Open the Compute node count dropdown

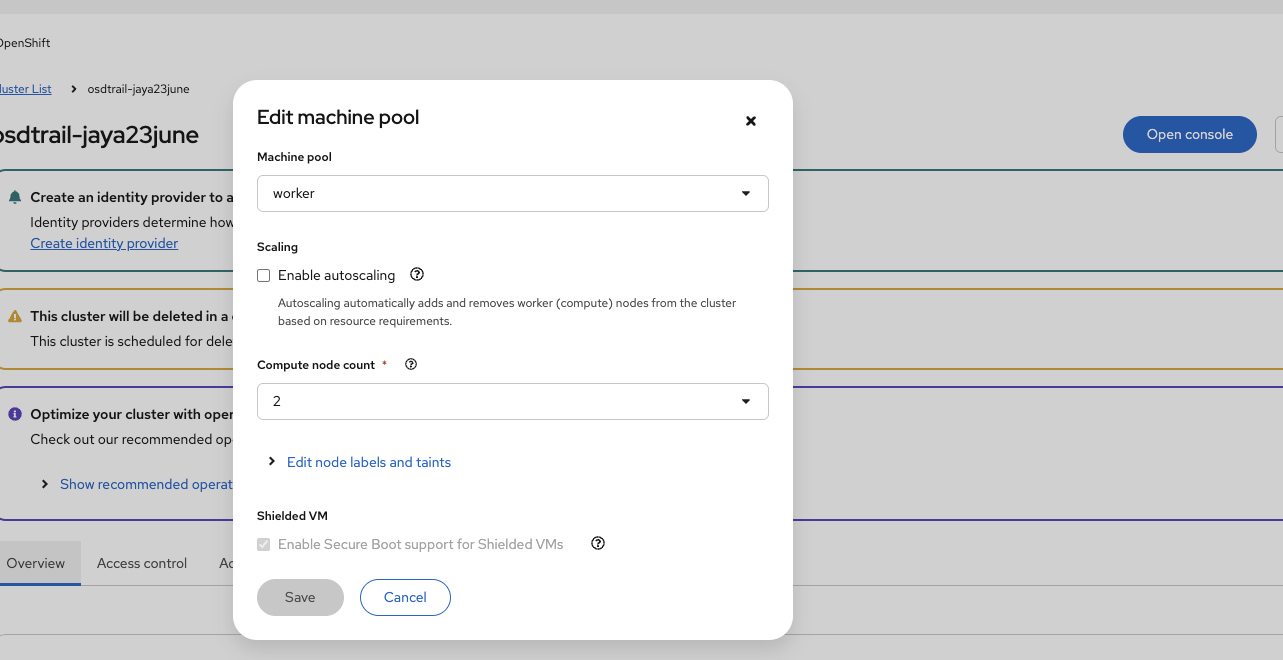pyautogui.click(x=512, y=402)
